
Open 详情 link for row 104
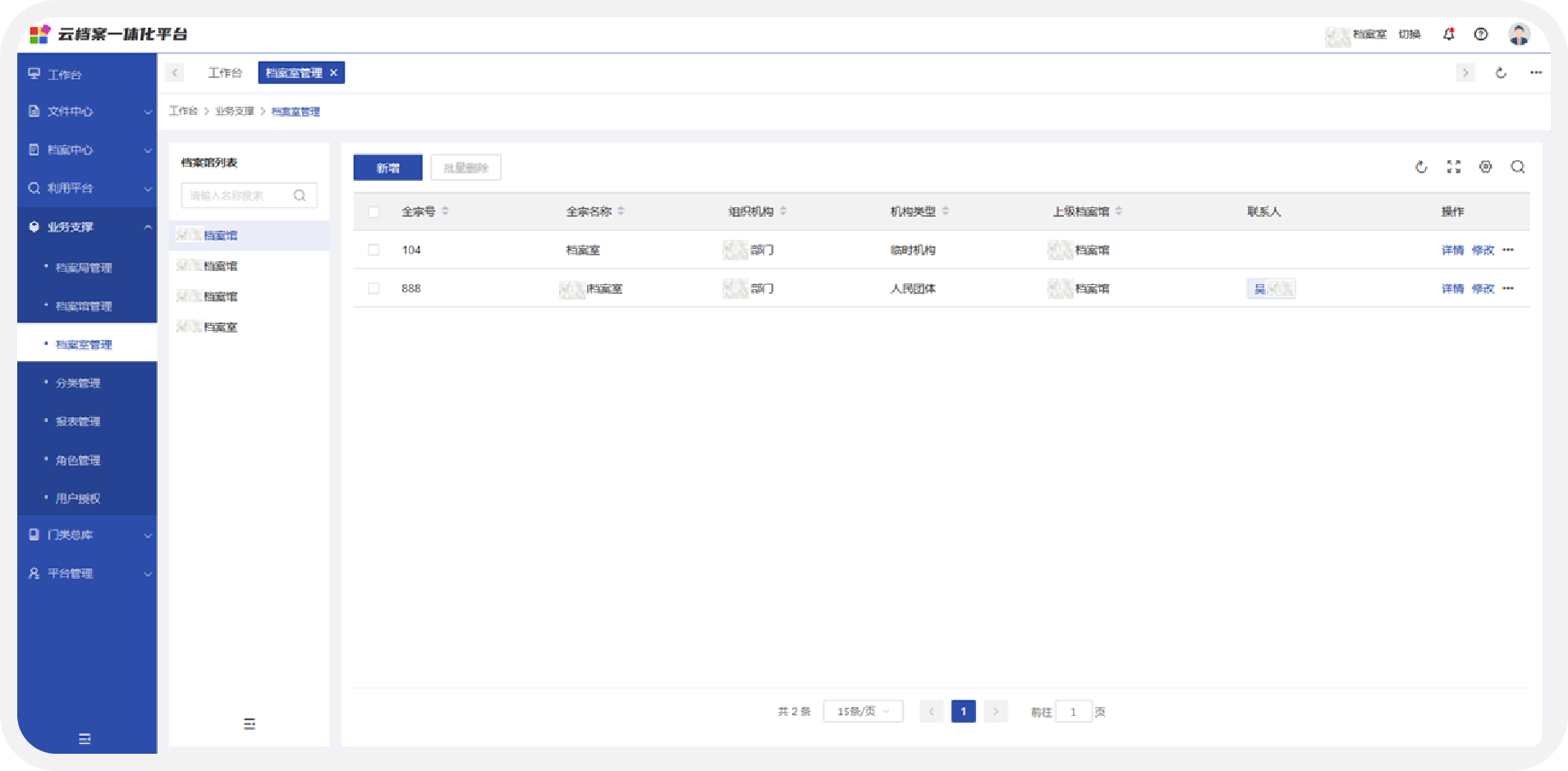[1452, 250]
